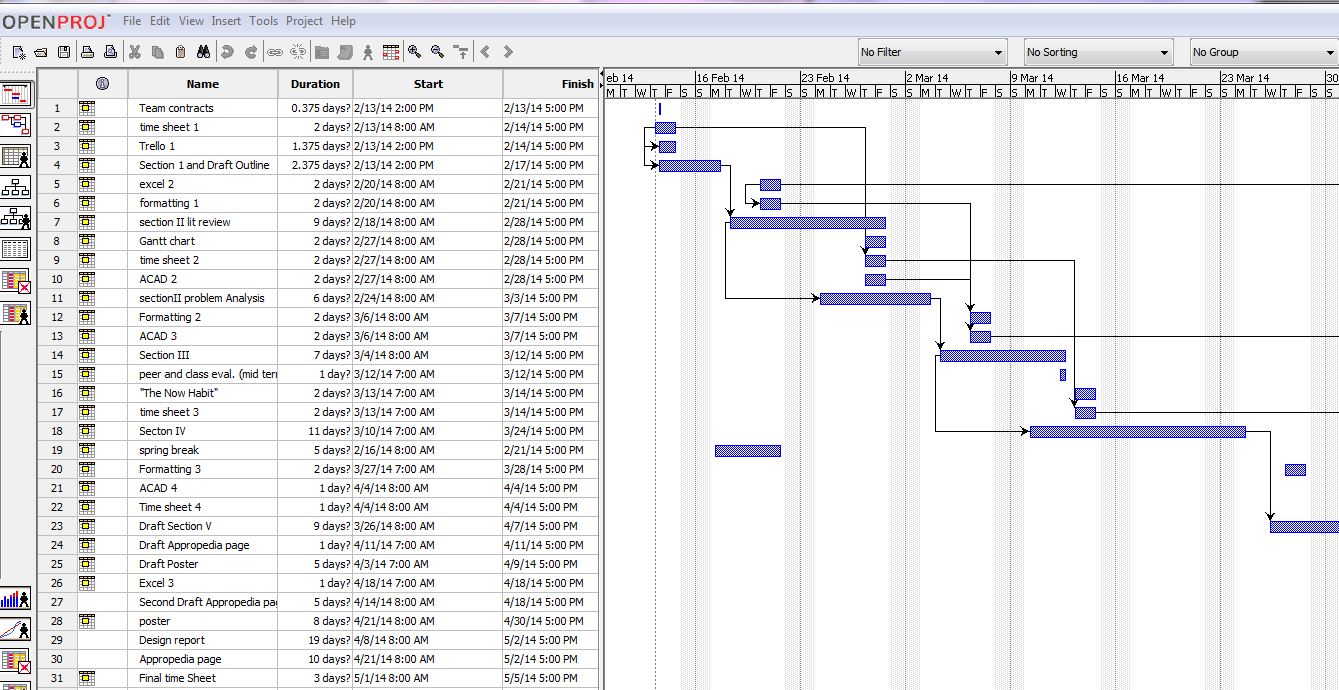This screenshot has width=1339, height=690.
Task: Click the Find binoculars icon
Action: [x=203, y=52]
